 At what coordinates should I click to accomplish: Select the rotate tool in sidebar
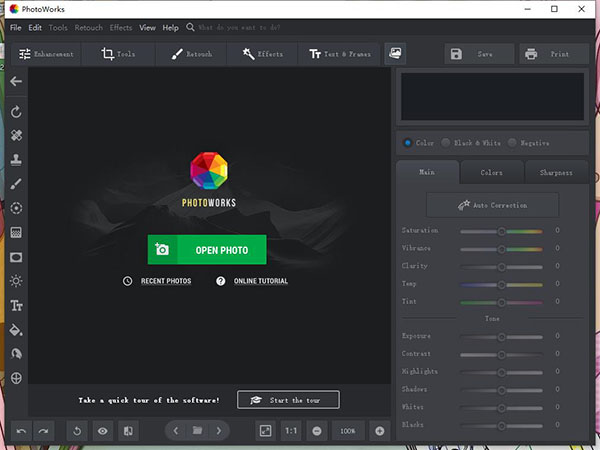pos(16,112)
